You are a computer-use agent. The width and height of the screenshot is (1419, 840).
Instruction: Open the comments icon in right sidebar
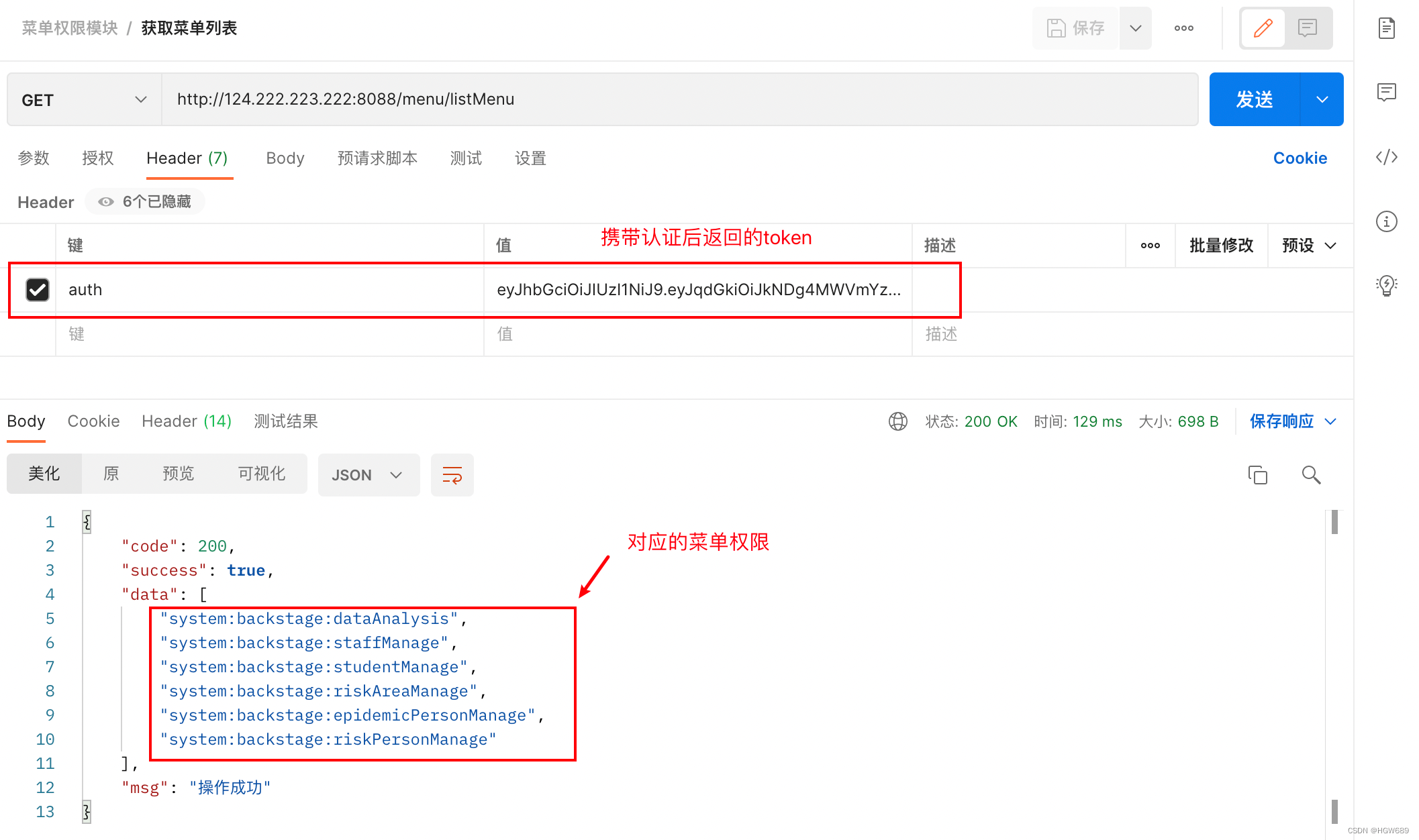[x=1387, y=93]
